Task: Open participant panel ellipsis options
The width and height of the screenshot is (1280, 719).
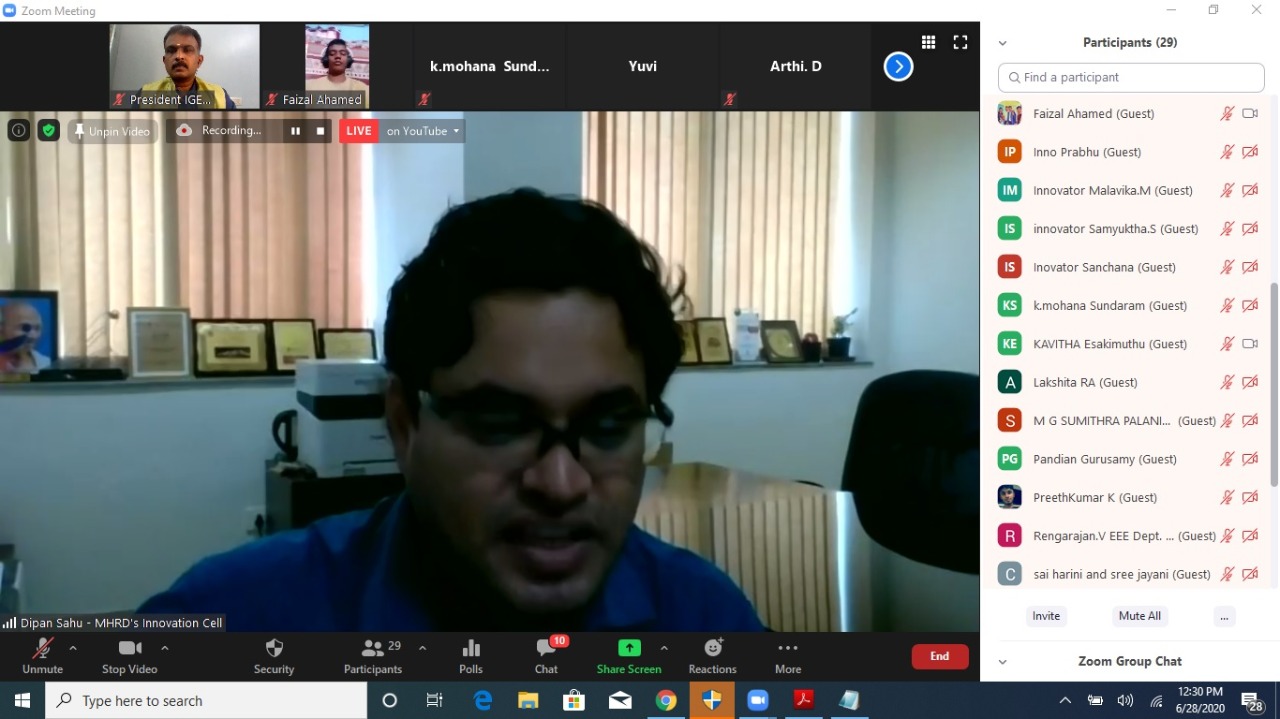Action: (x=1224, y=616)
